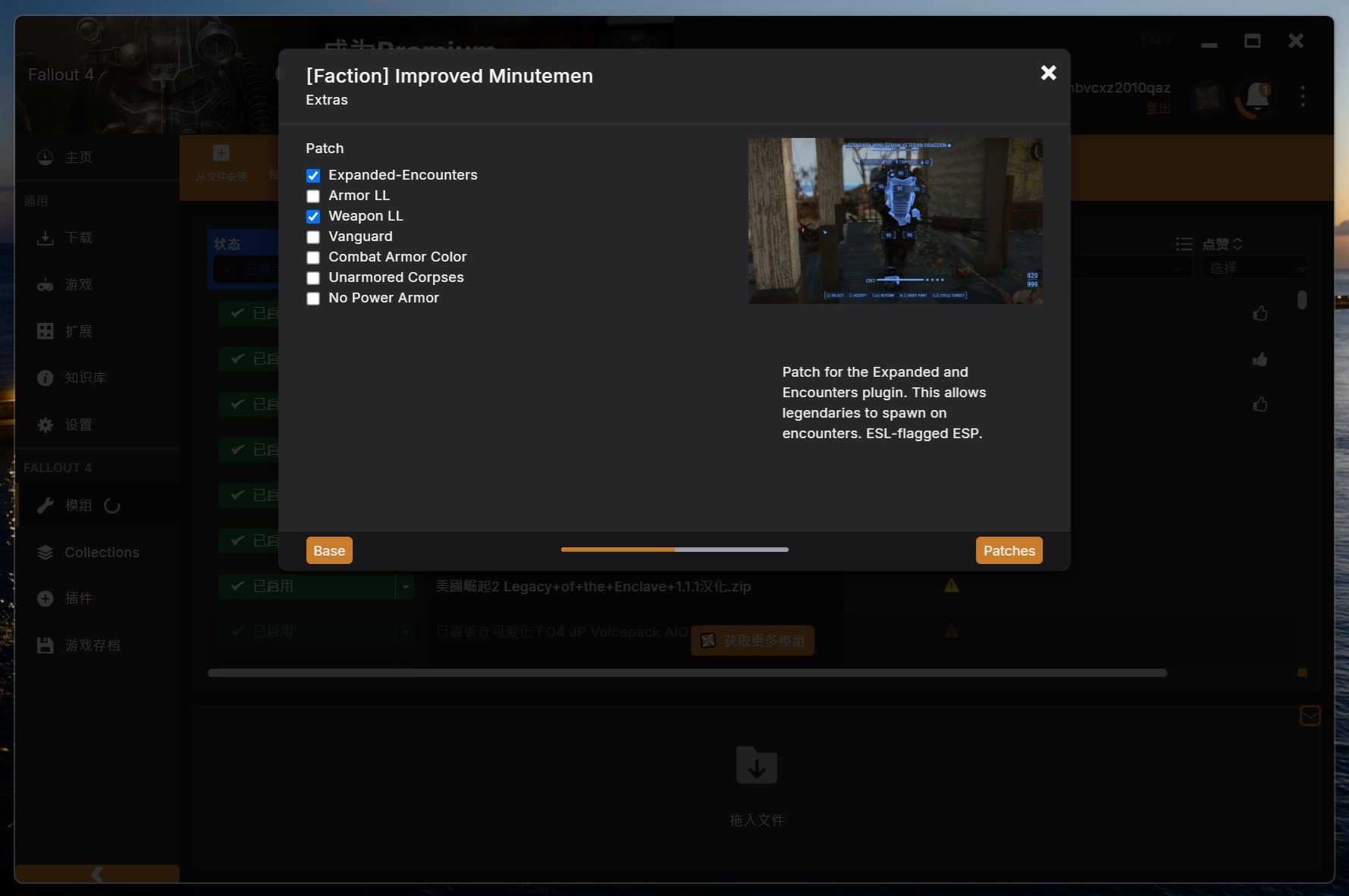Select FO4 JP Voicepack AIO mod row
This screenshot has height=896, width=1349.
tap(562, 631)
